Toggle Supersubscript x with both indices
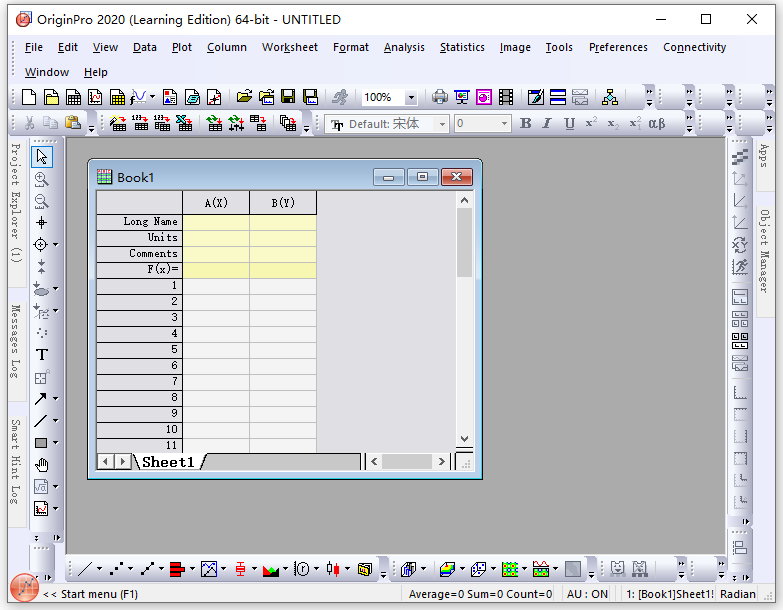This screenshot has height=610, width=783. coord(635,123)
